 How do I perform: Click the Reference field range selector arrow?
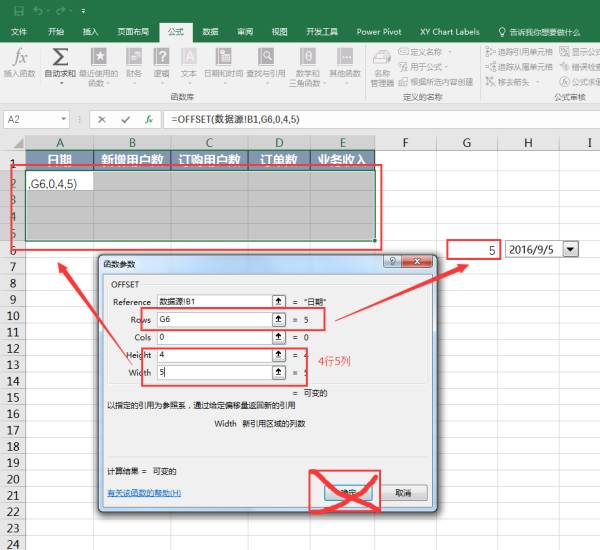click(279, 301)
